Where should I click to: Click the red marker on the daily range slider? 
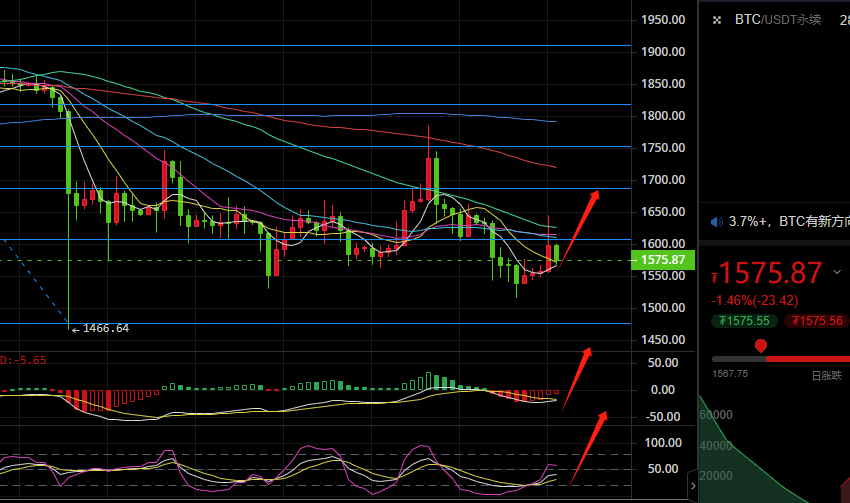pos(761,346)
